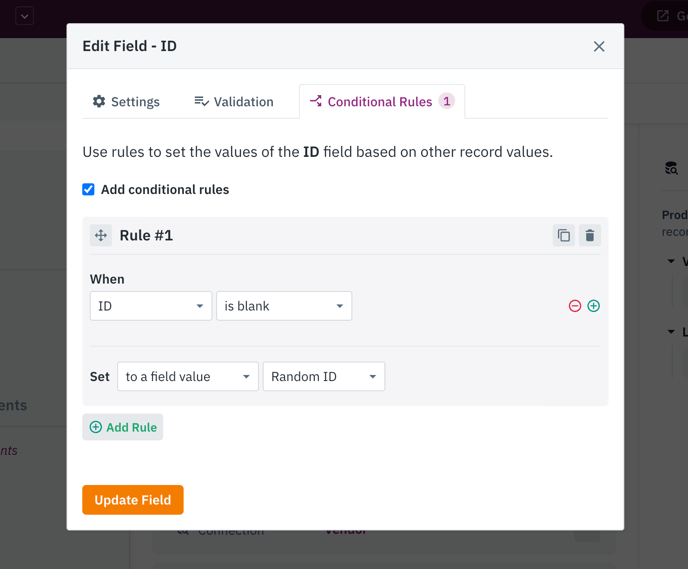Viewport: 688px width, 569px height.
Task: Open the 'is blank' operator dropdown
Action: coord(284,306)
